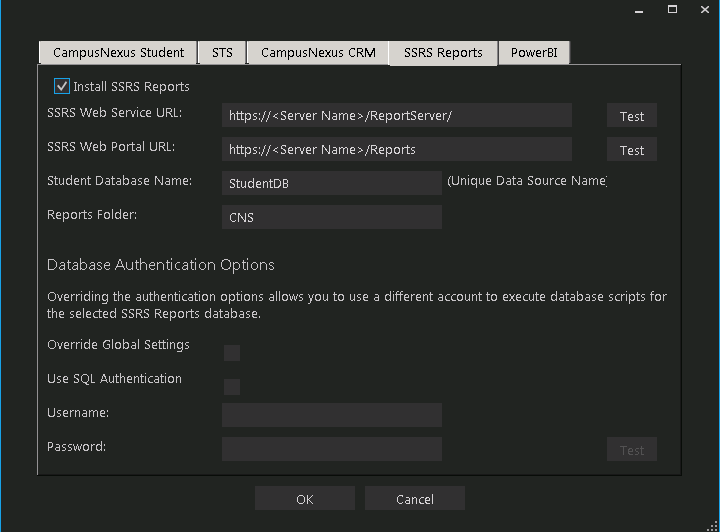Click the SSRS Web Service URL label
The width and height of the screenshot is (720, 532).
[x=114, y=113]
